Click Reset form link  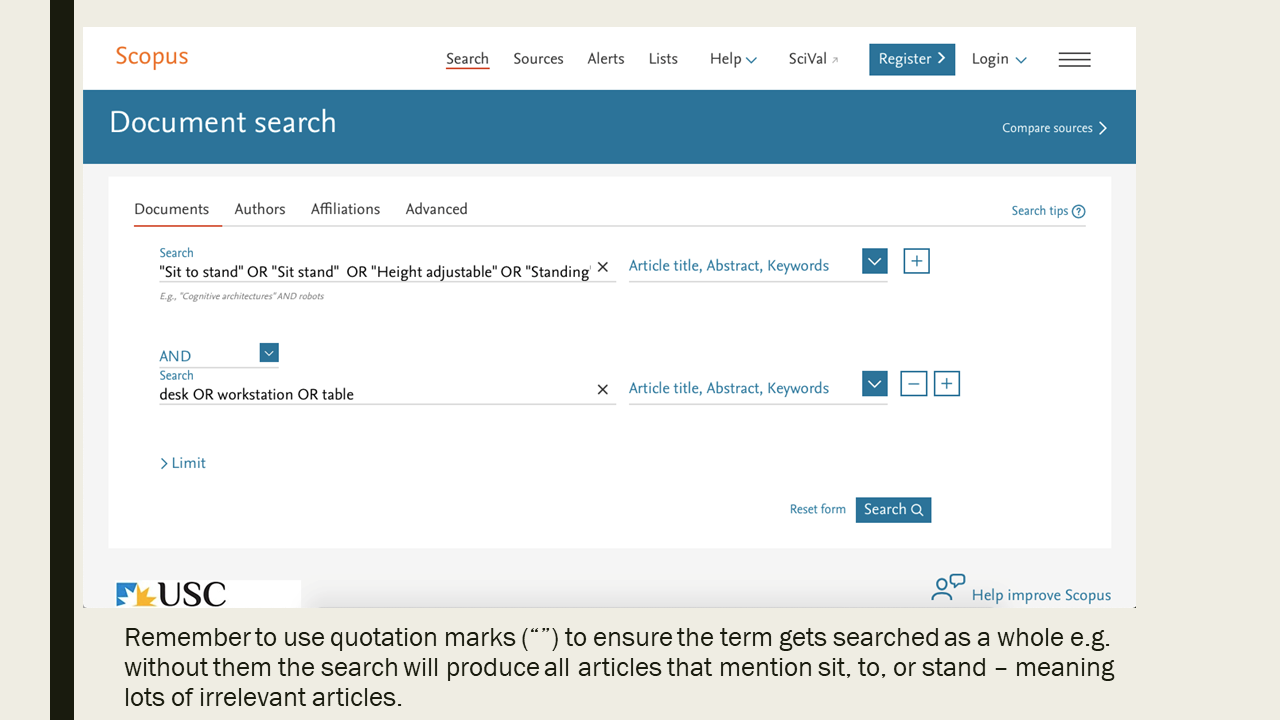(818, 509)
